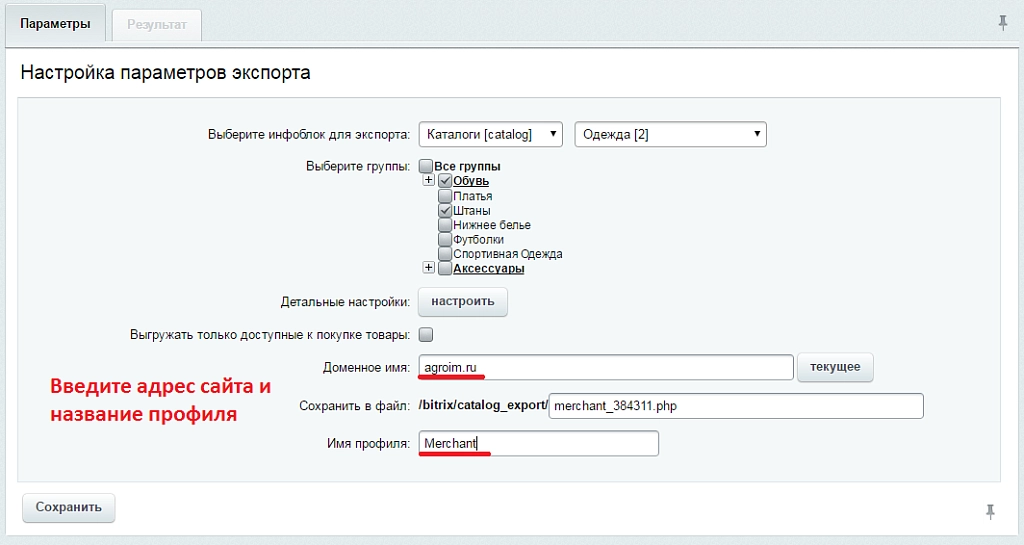
Task: Check the Футболки group checkbox
Action: 445,240
